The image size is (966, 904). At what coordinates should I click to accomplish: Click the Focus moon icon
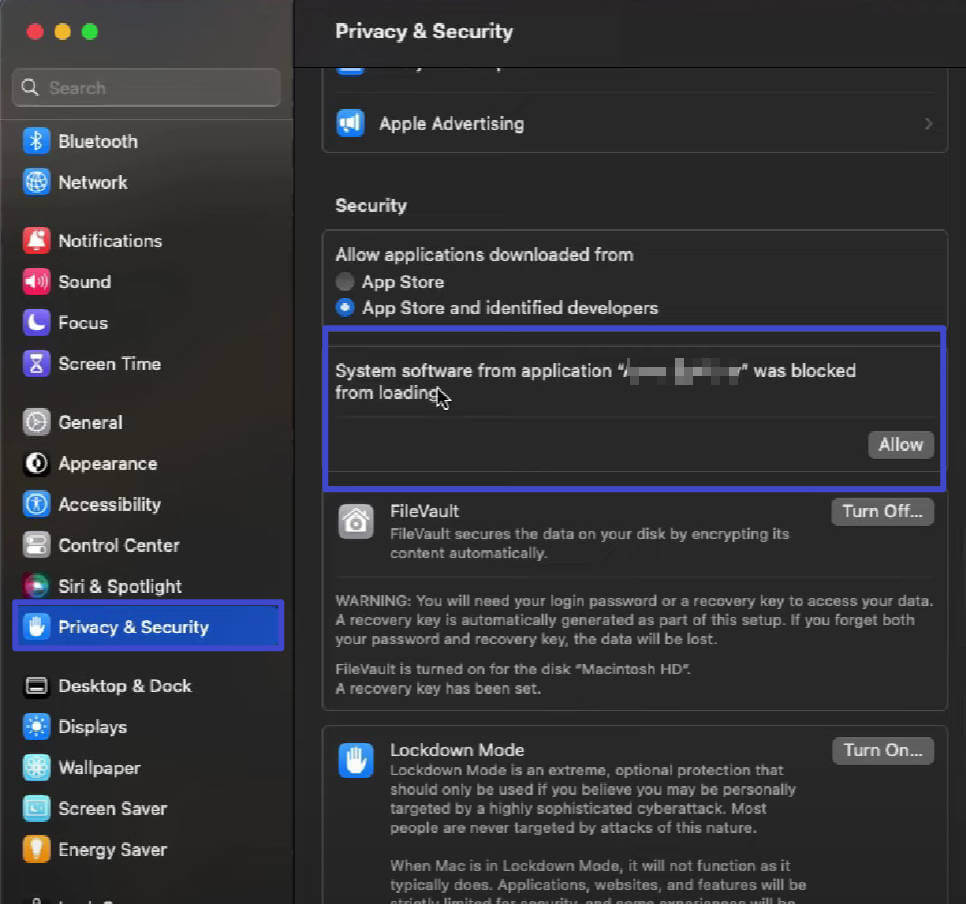36,323
